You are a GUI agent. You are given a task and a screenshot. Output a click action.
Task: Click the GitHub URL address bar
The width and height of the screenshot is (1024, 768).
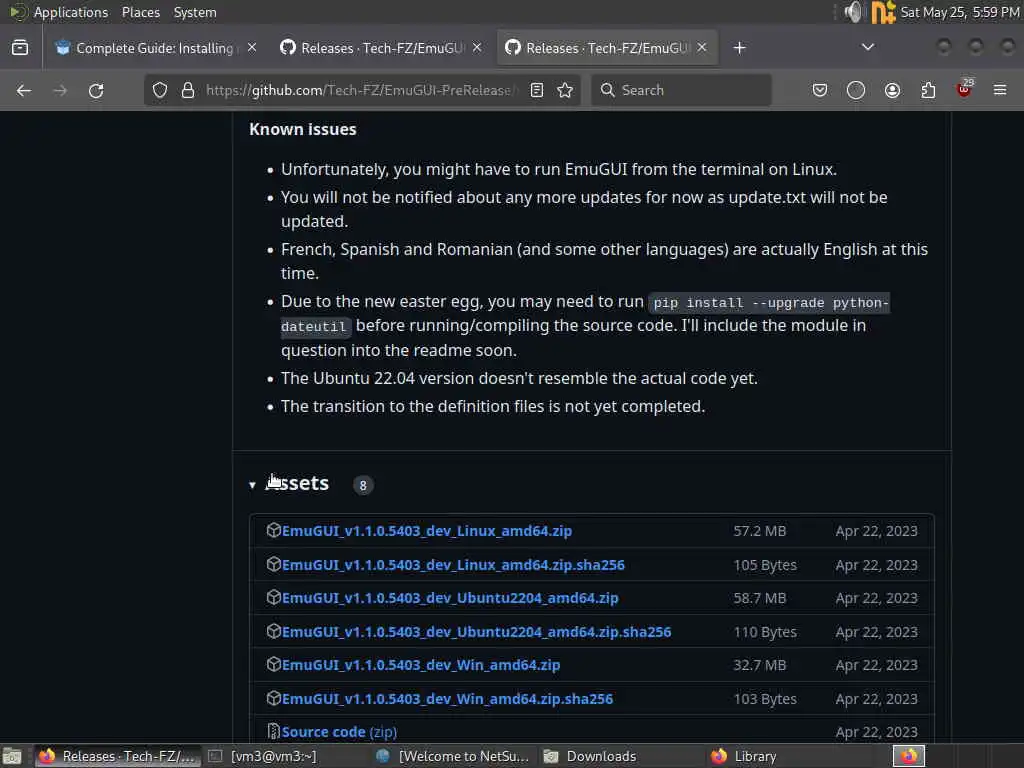point(361,90)
